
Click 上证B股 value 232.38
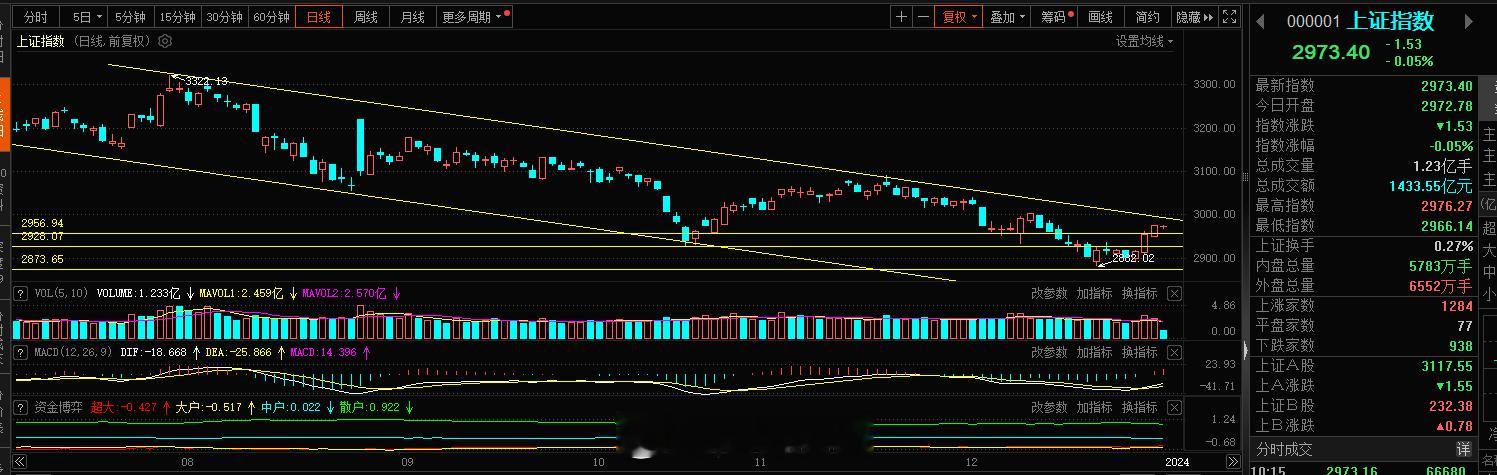click(x=1451, y=406)
